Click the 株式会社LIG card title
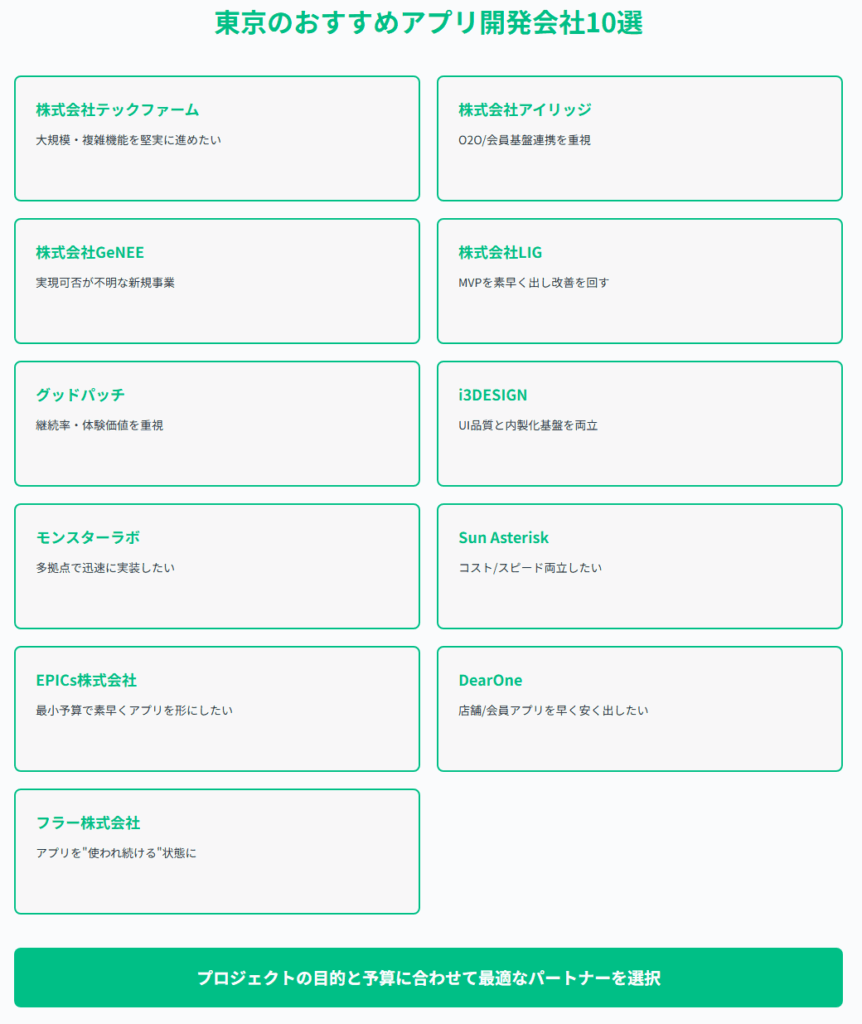 pyautogui.click(x=500, y=252)
